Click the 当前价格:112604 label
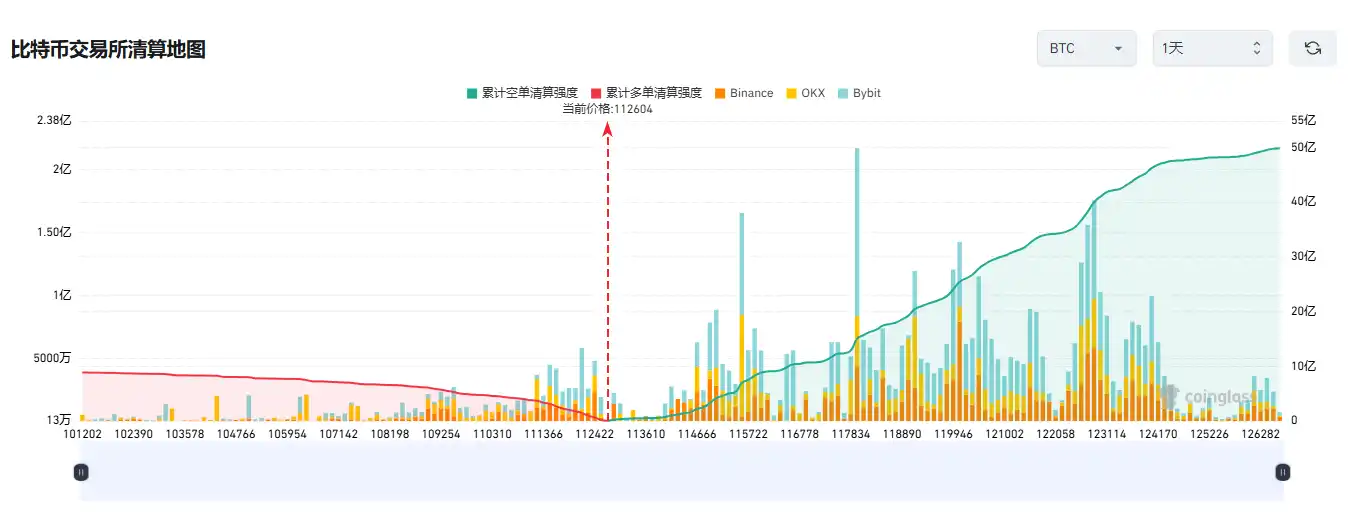This screenshot has height=528, width=1349. [x=607, y=109]
